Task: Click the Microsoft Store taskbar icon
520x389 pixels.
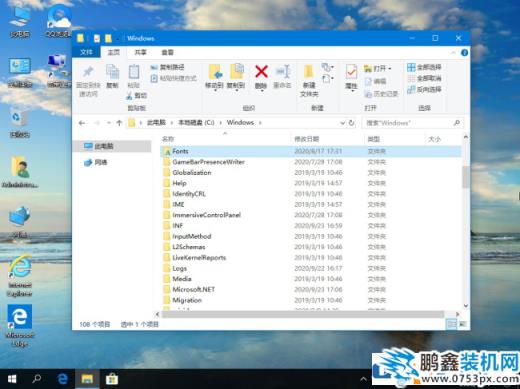Action: click(x=112, y=379)
